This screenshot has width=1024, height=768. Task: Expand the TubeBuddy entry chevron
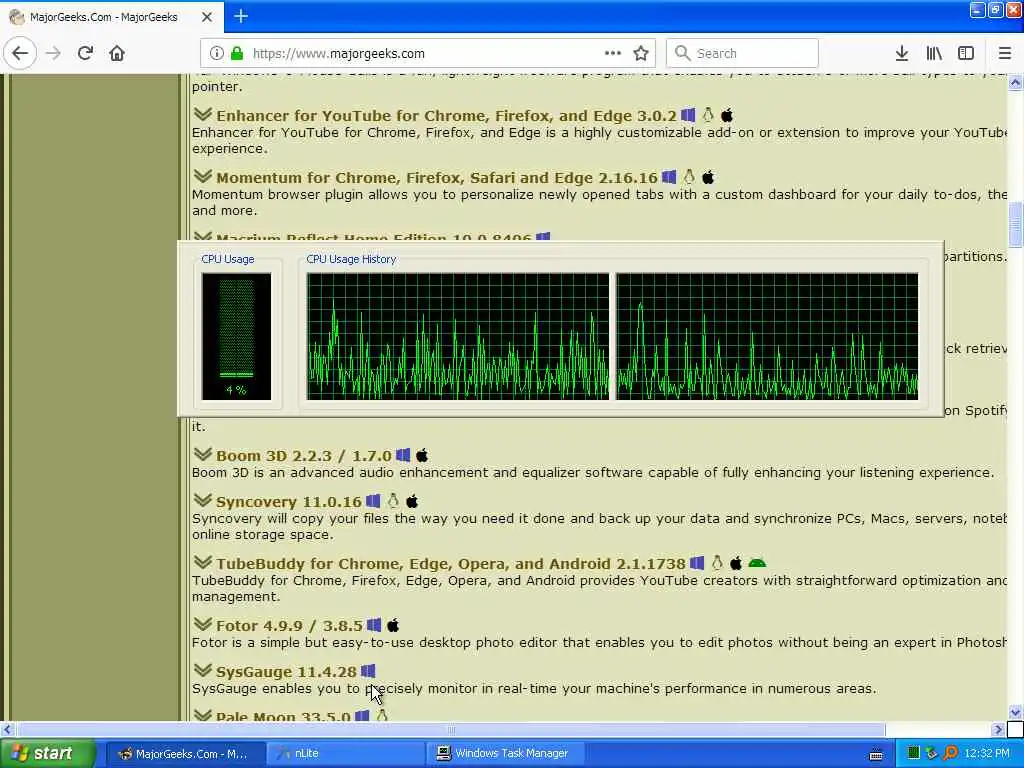point(202,562)
